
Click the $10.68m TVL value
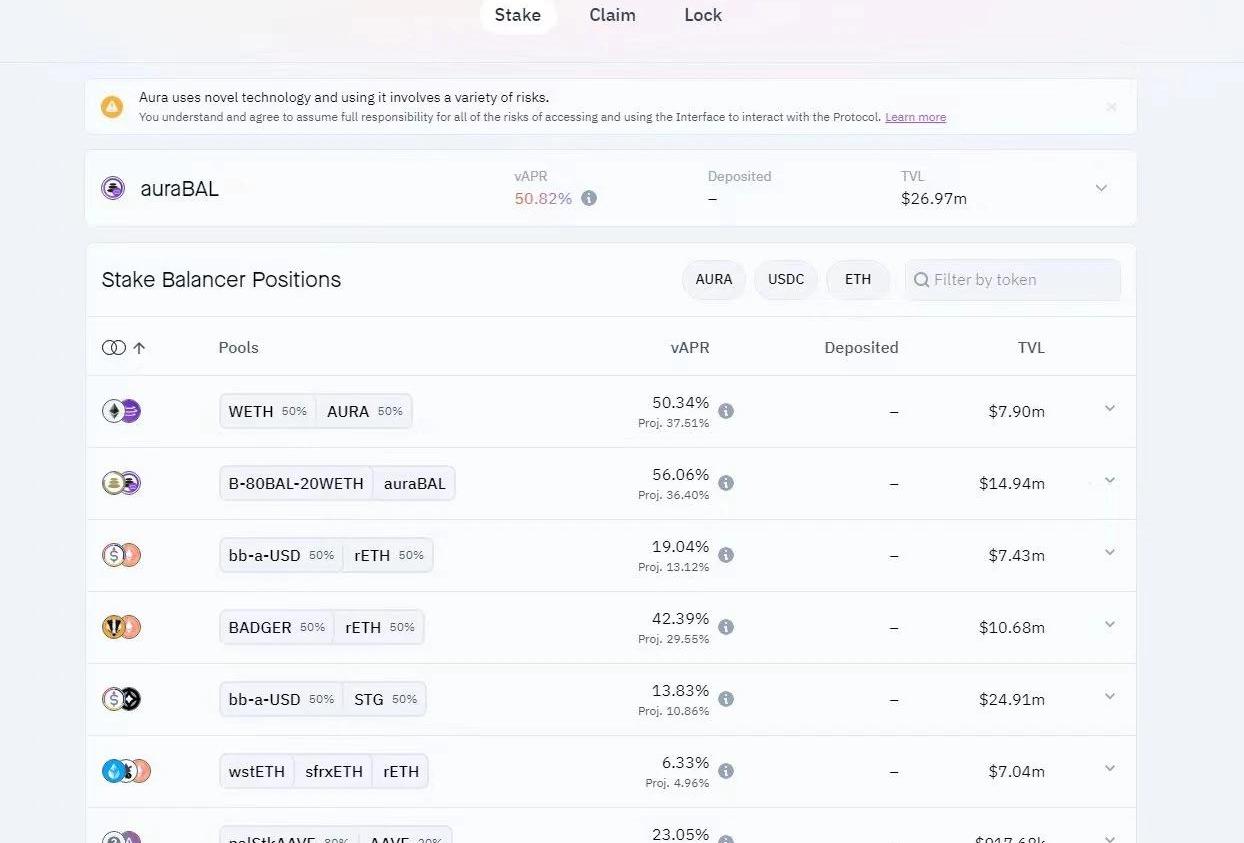[1012, 627]
